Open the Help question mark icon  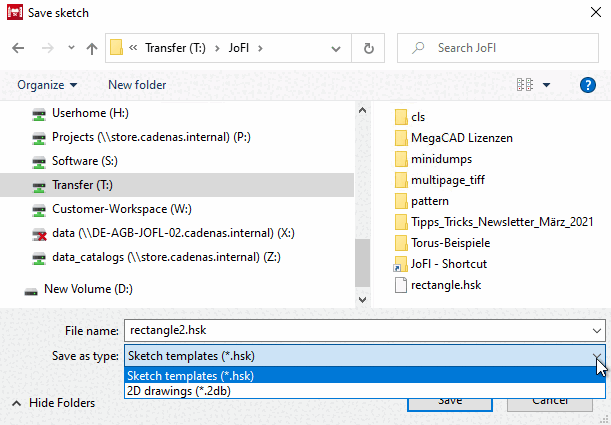588,85
